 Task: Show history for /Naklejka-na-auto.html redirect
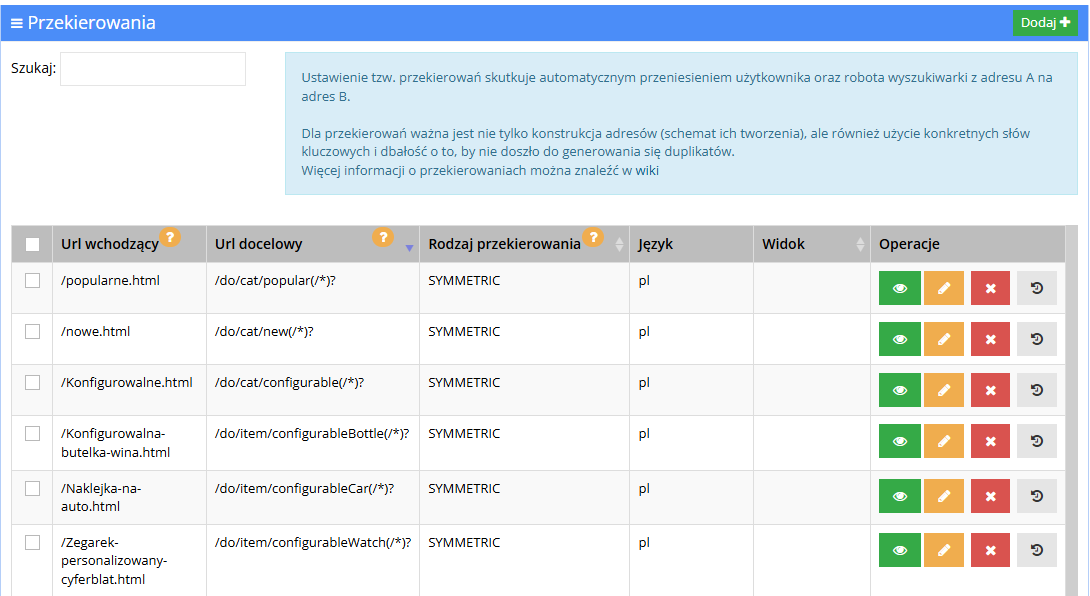coord(1036,496)
